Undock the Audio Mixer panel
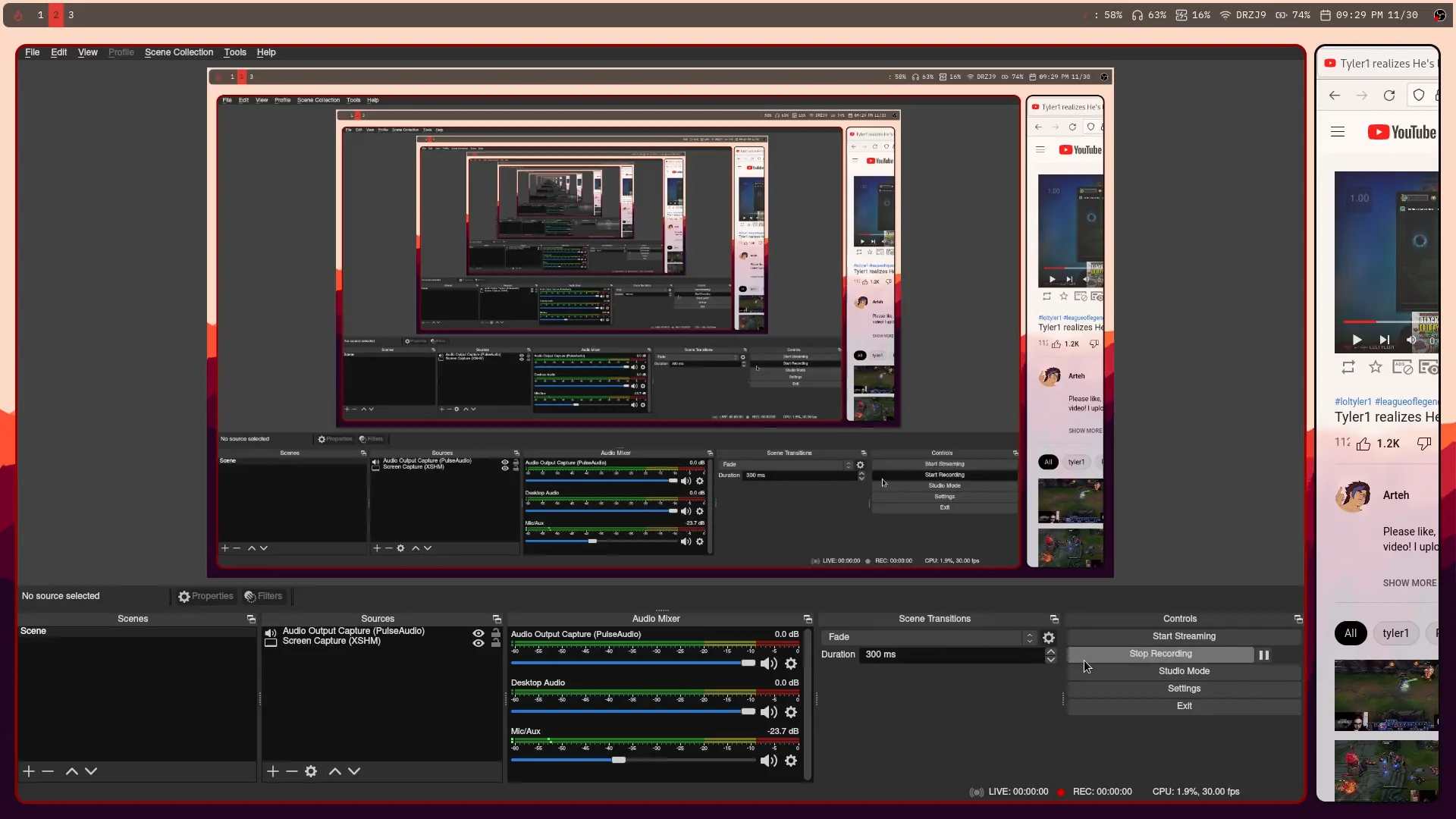Image resolution: width=1456 pixels, height=819 pixels. pos(808,620)
